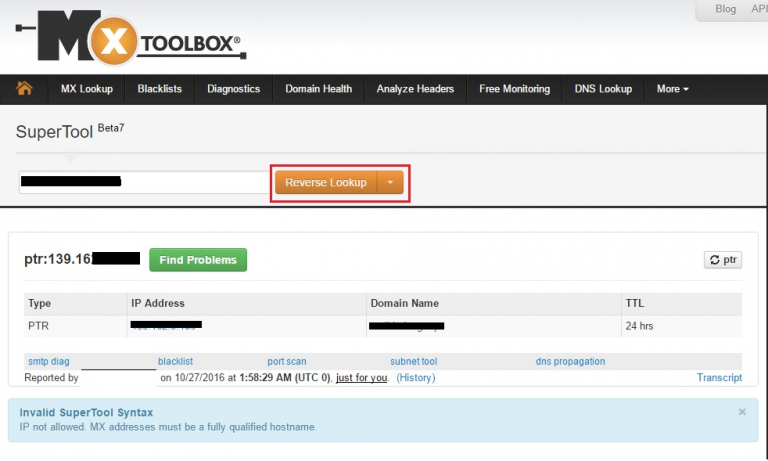The width and height of the screenshot is (768, 461).
Task: Open the More menu dropdown
Action: point(672,89)
